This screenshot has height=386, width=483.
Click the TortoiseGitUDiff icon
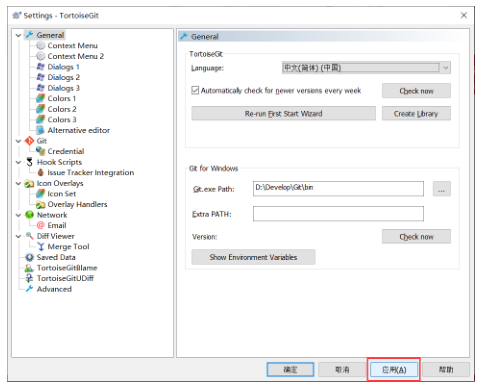click(30, 278)
